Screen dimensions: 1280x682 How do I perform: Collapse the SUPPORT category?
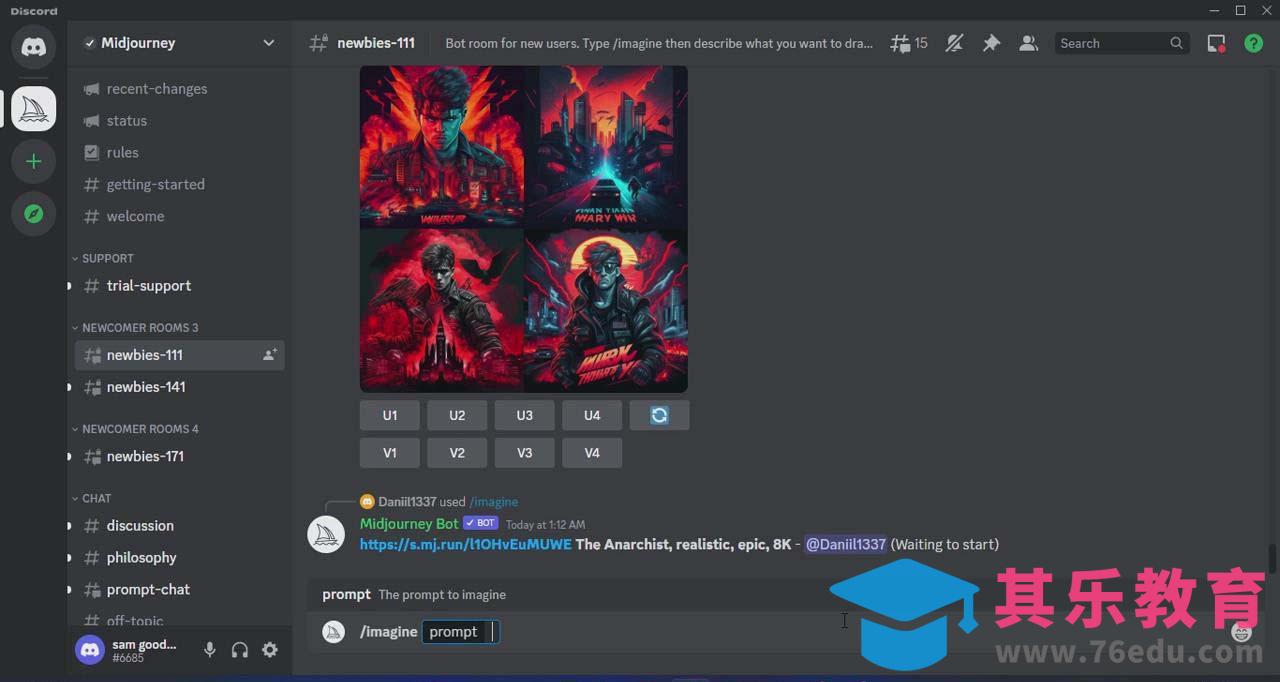(107, 258)
